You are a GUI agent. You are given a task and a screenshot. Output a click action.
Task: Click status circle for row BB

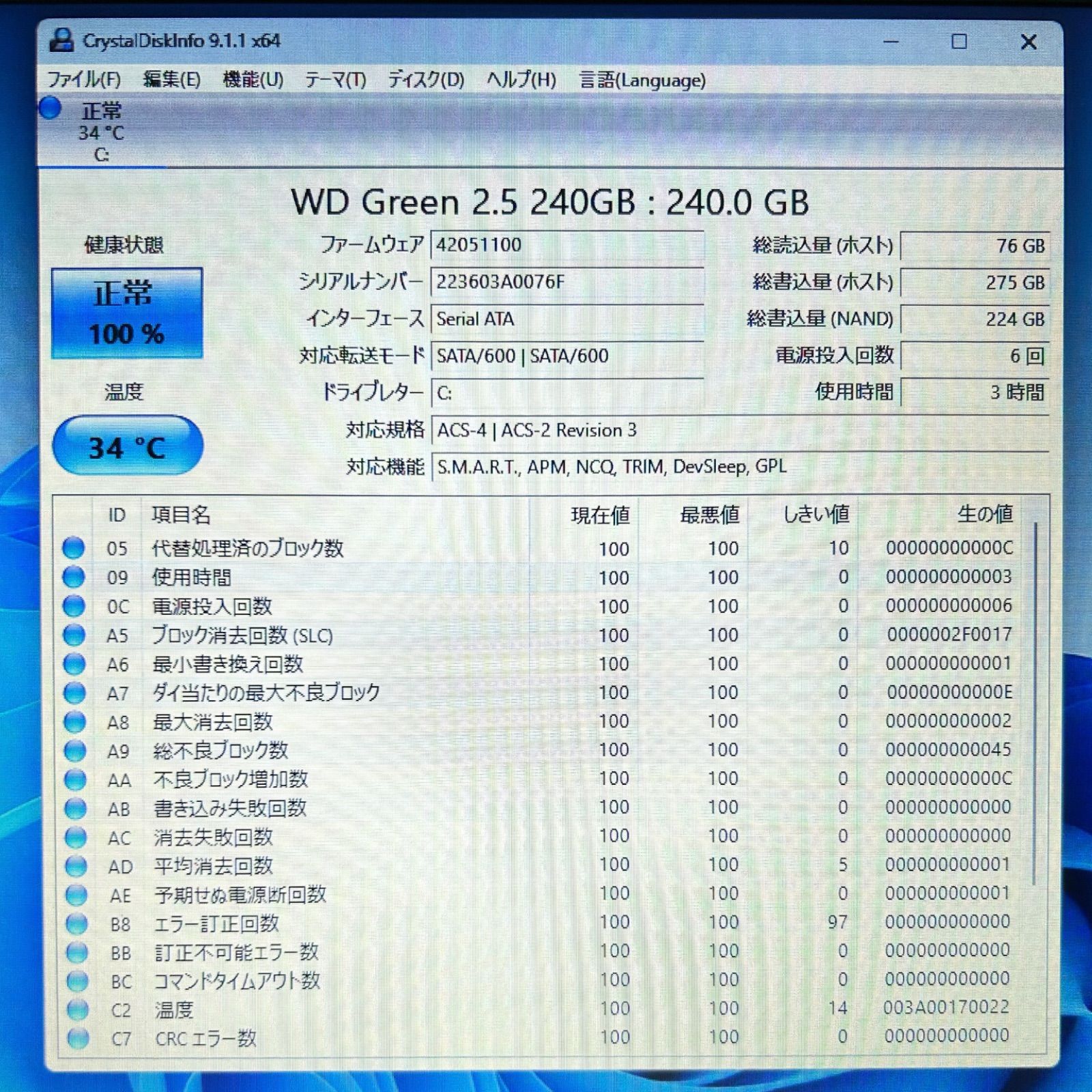[77, 953]
